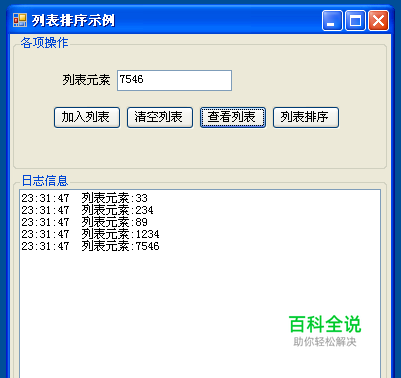401x378 pixels.
Task: Select log line 列表元素:89
Action: (x=84, y=222)
